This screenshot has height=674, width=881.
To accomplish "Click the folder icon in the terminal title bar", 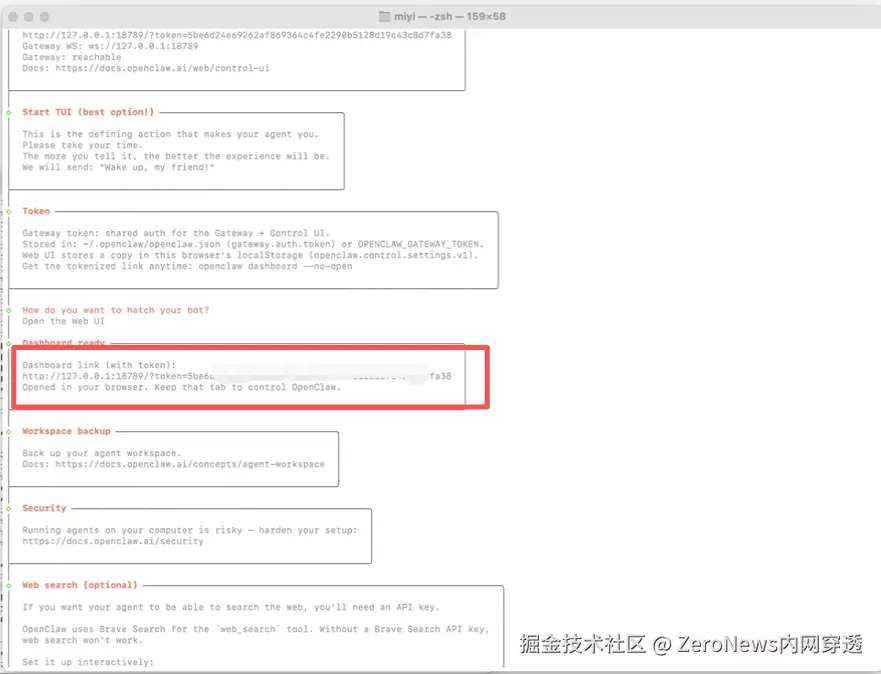I will point(384,16).
